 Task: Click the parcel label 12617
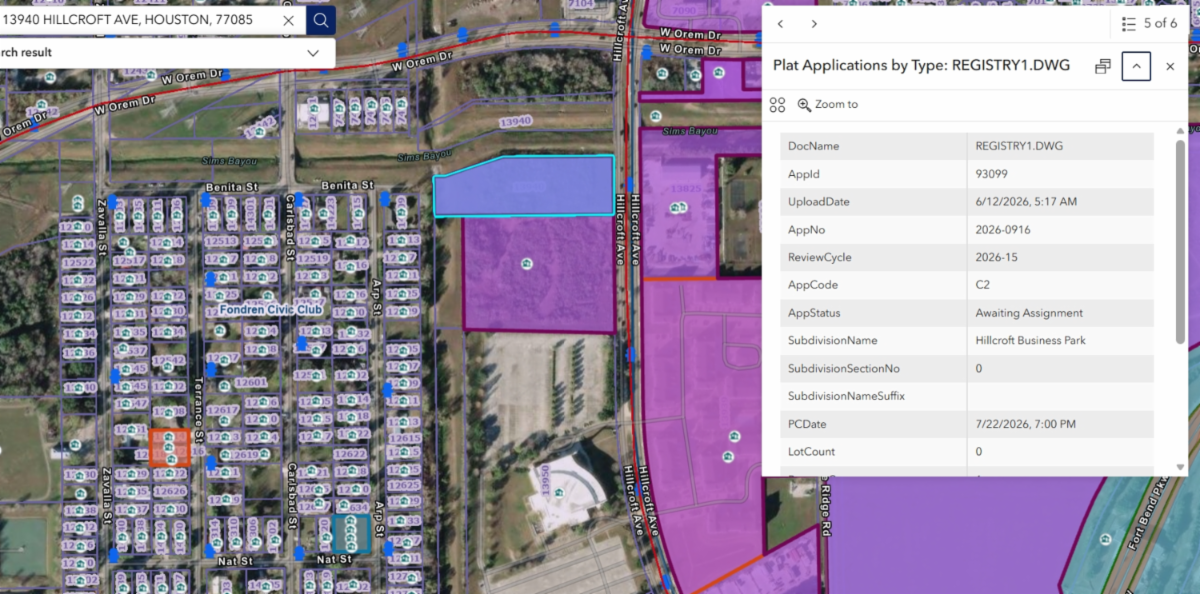223,410
